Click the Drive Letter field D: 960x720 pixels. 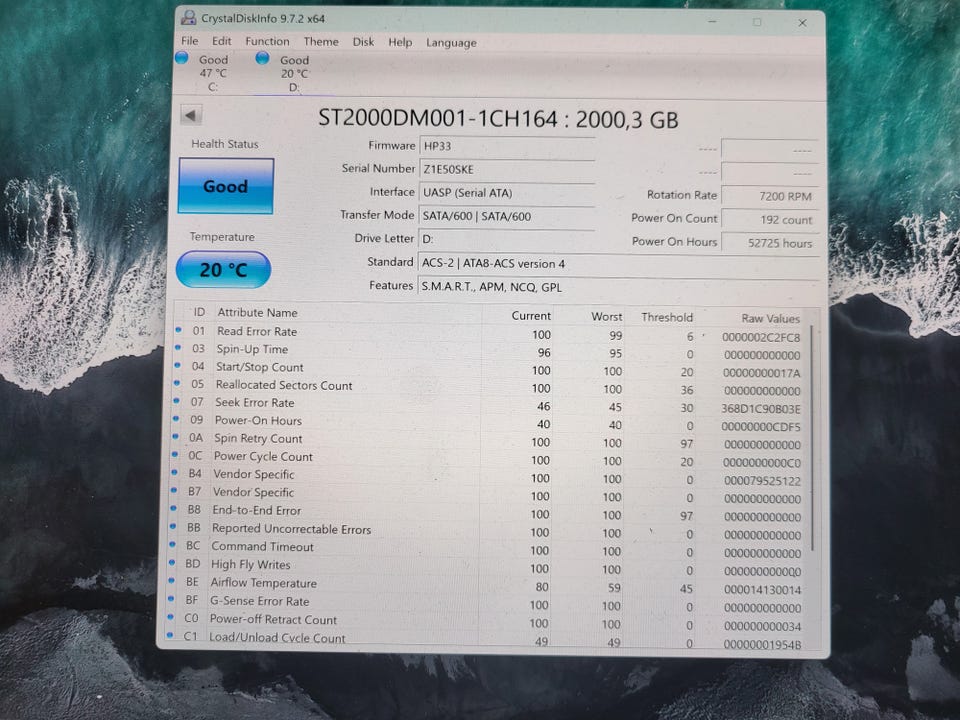pyautogui.click(x=506, y=239)
